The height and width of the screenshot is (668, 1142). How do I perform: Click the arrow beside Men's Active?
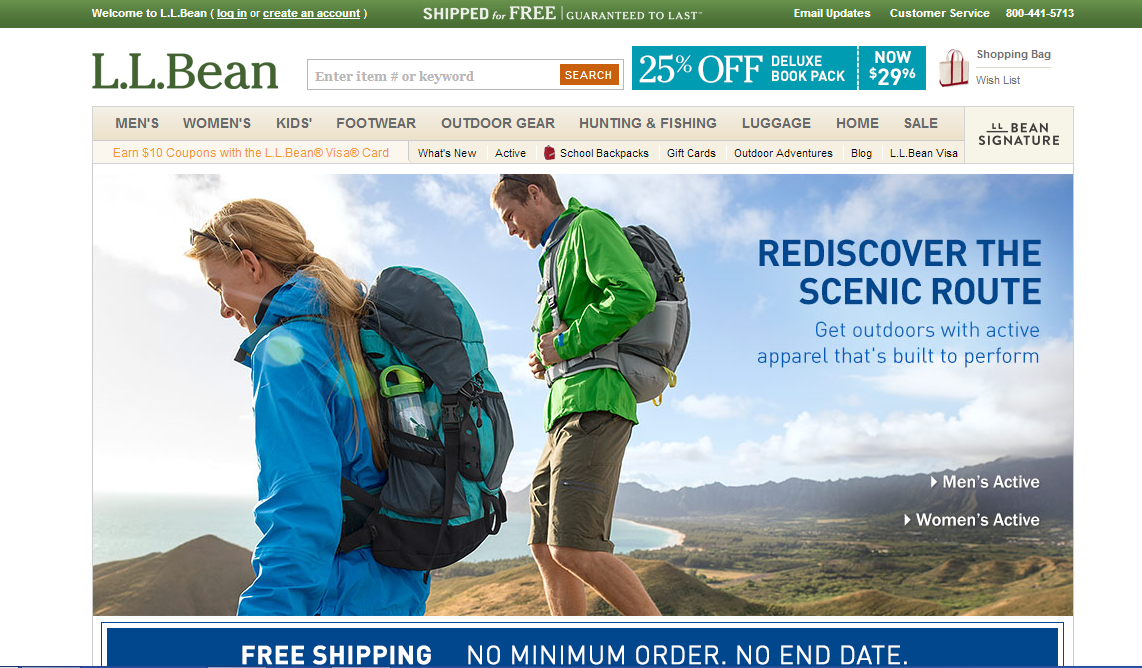pos(934,482)
